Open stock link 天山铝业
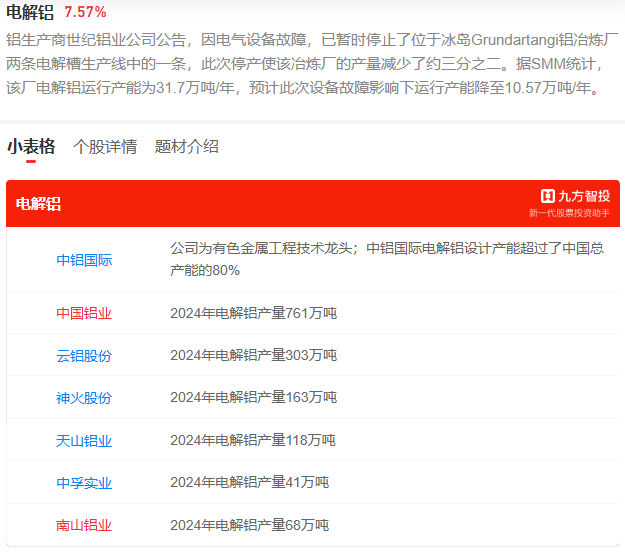 click(84, 441)
